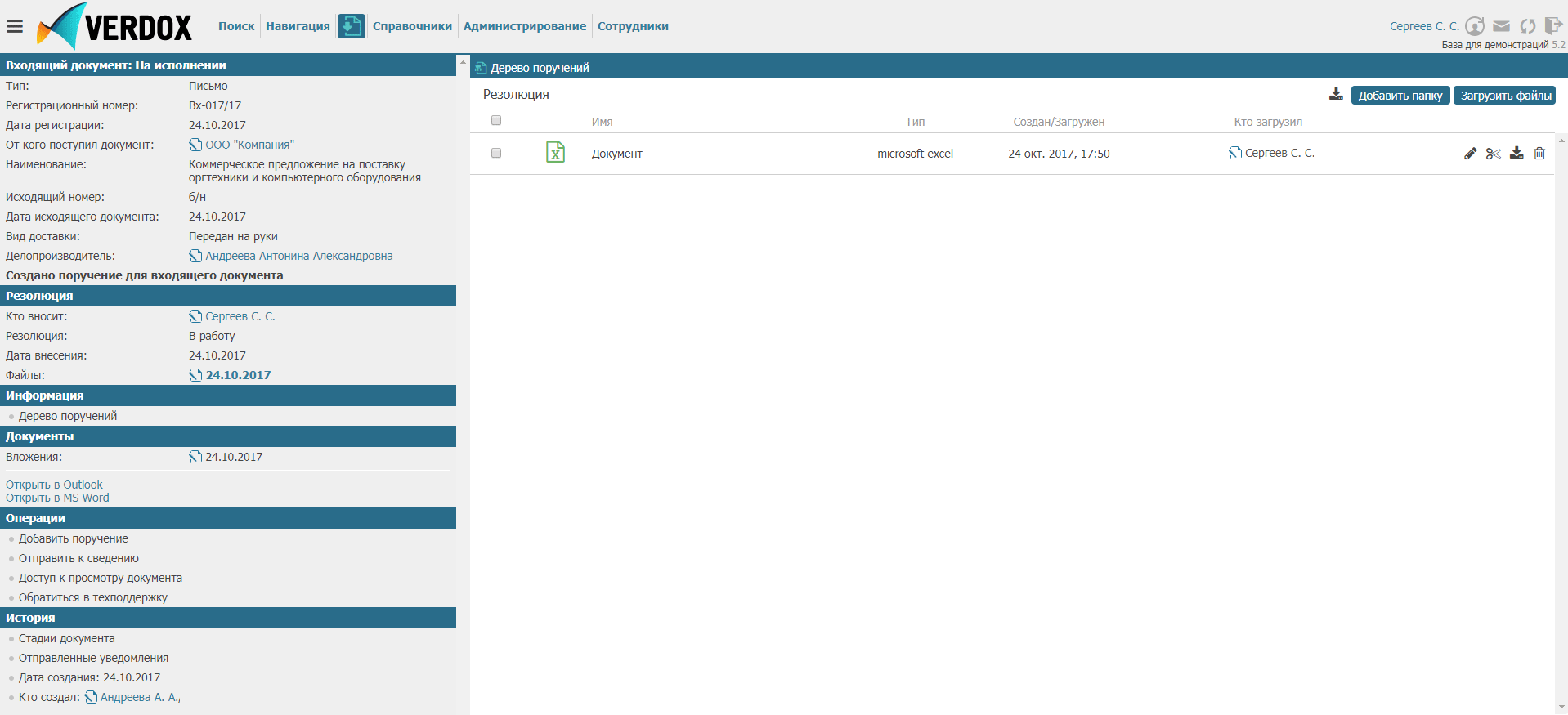Click the Дерево поручений panel title icon

481,68
